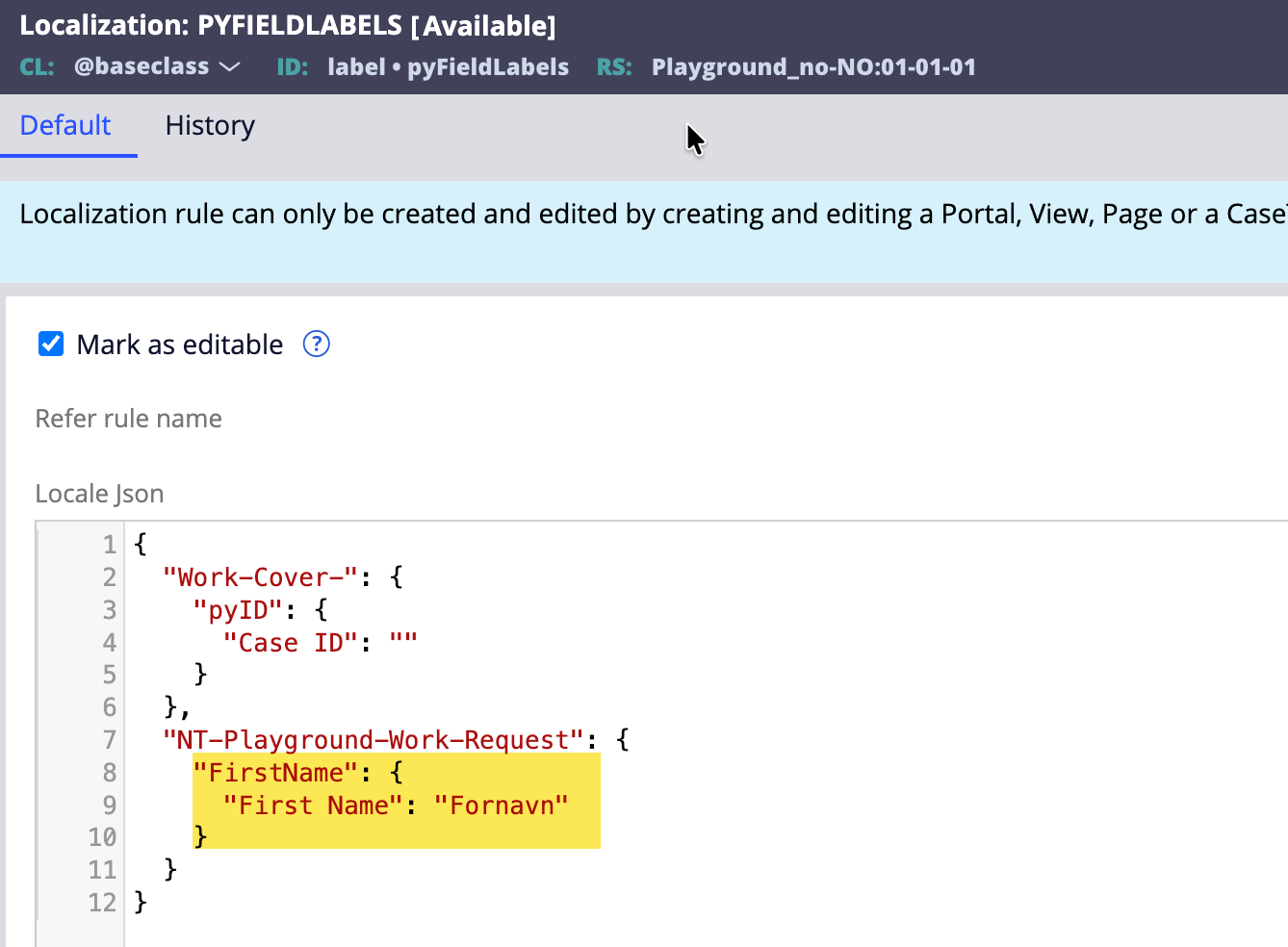The width and height of the screenshot is (1288, 947).
Task: Place cursor in the "Fornavn" translation value
Action: coord(501,806)
